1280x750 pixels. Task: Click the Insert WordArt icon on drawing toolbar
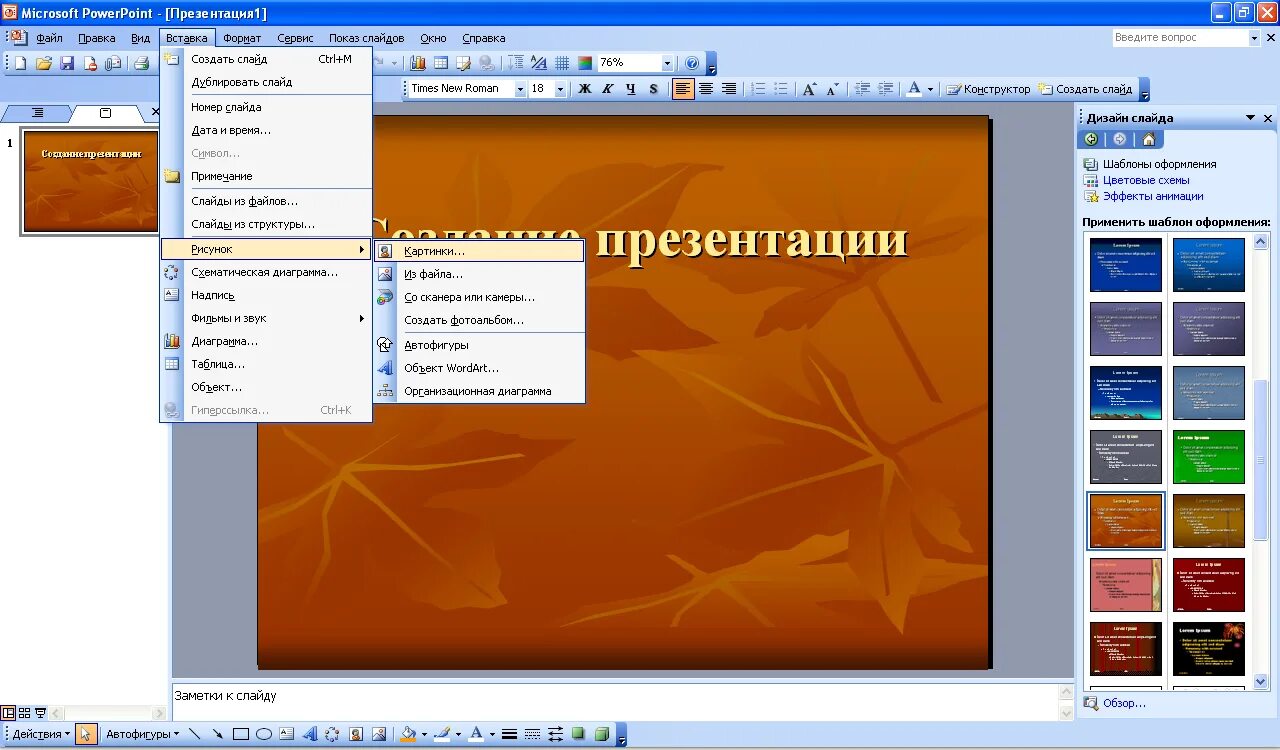(x=311, y=733)
